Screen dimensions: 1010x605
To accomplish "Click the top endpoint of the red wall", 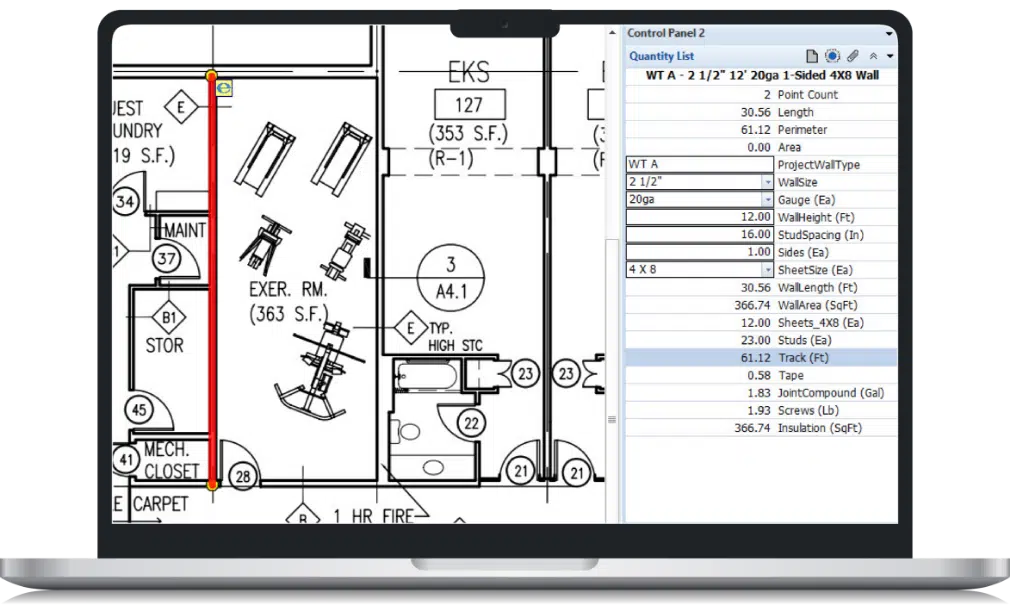I will [x=211, y=75].
